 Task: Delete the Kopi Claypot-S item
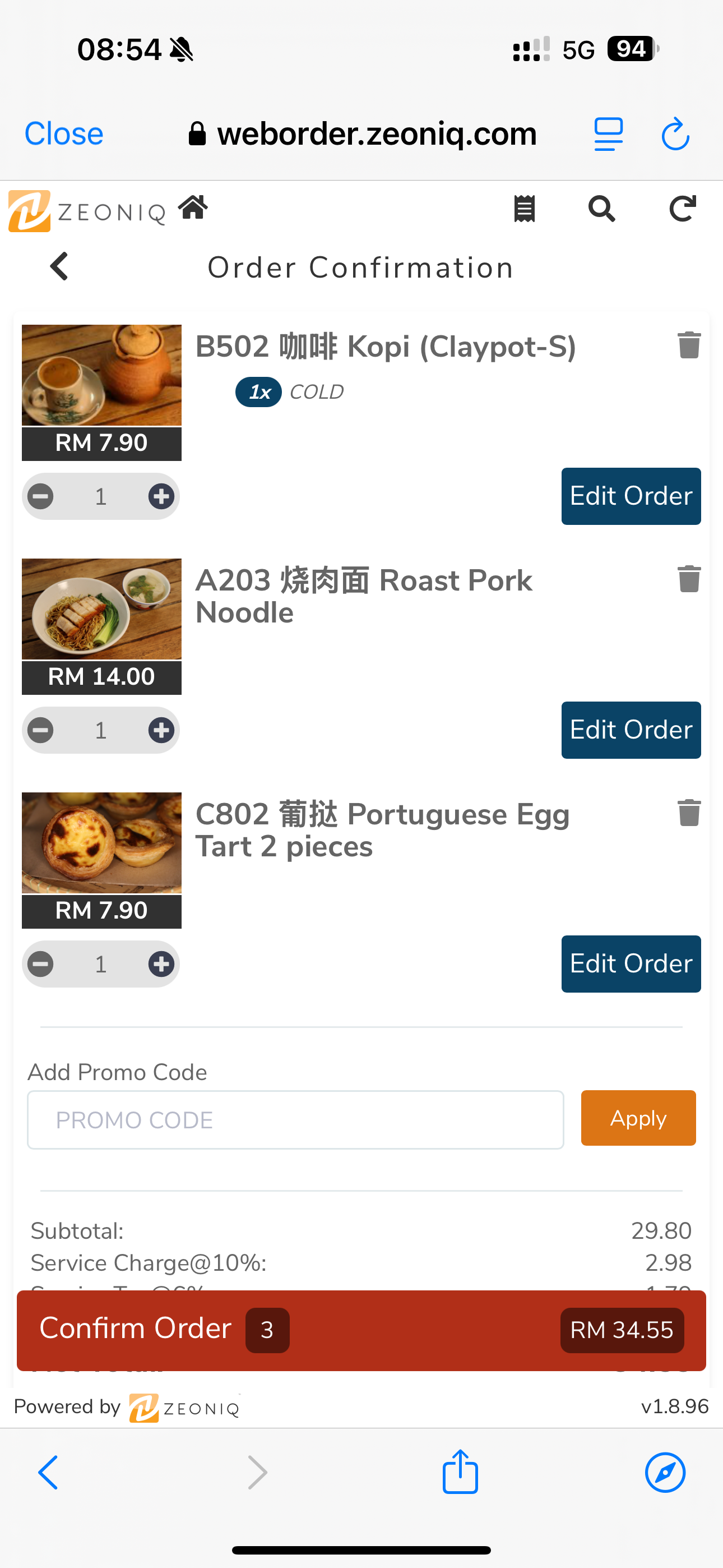(x=689, y=346)
